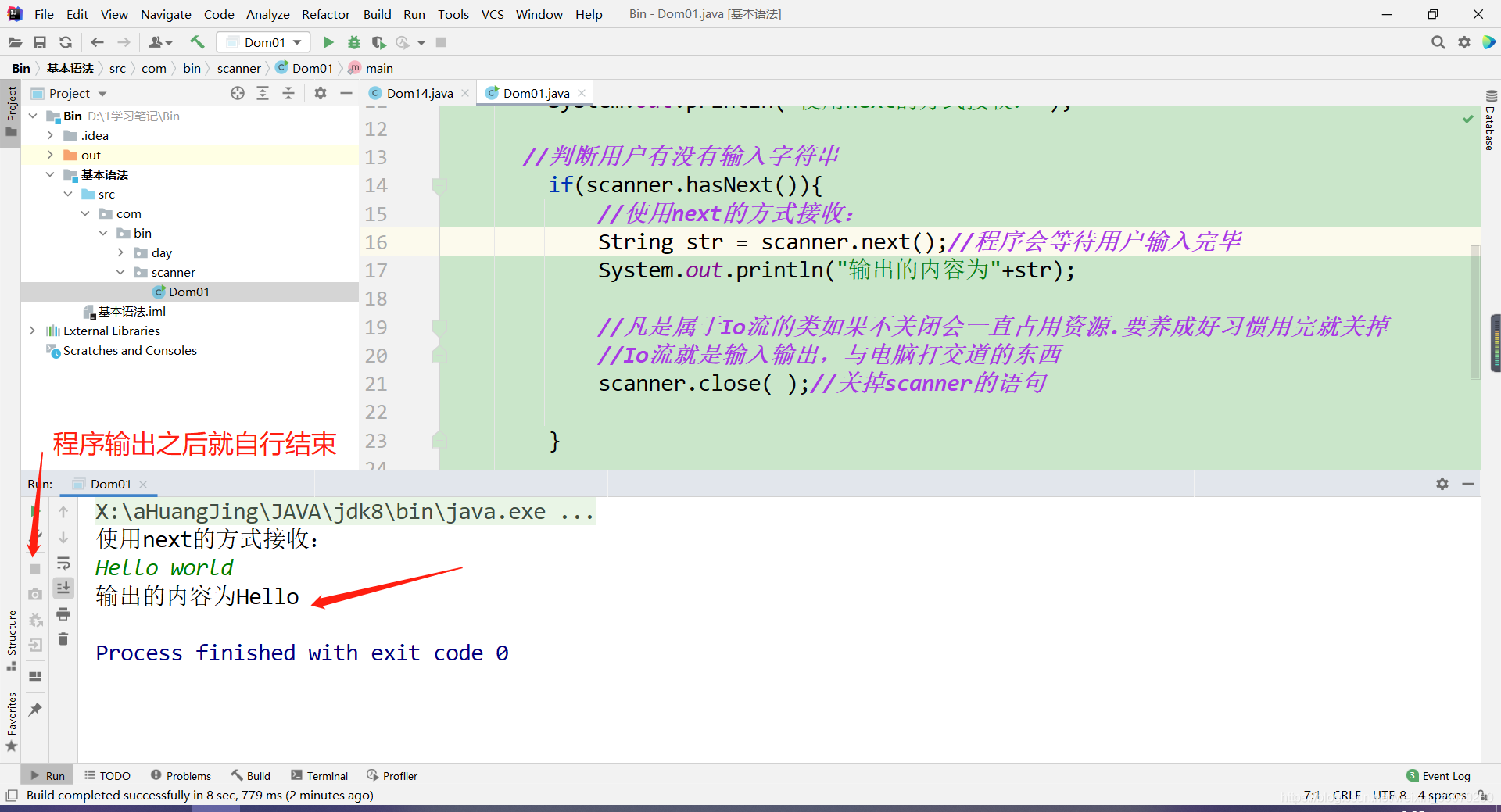
Task: Collapse the scanner package
Action: coord(120,272)
